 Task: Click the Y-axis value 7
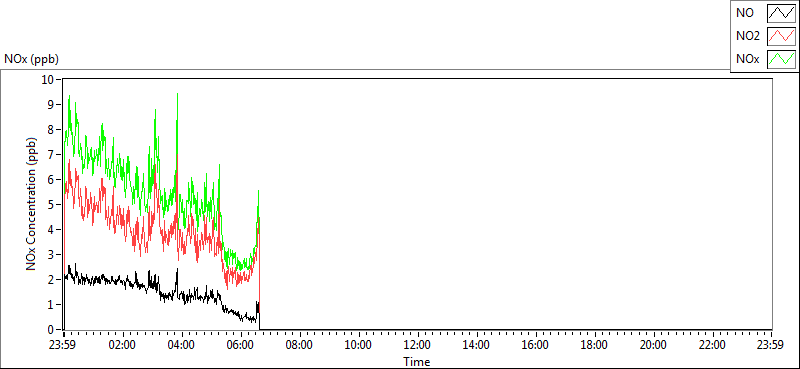click(x=51, y=155)
